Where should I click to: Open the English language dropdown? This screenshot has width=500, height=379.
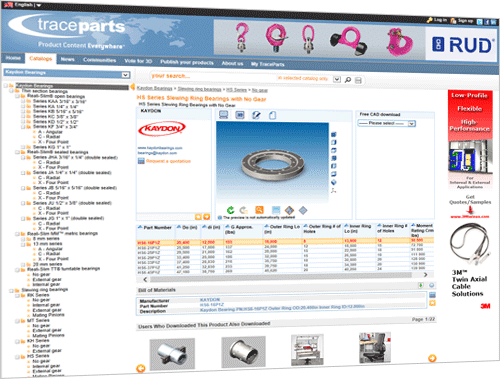click(x=39, y=5)
